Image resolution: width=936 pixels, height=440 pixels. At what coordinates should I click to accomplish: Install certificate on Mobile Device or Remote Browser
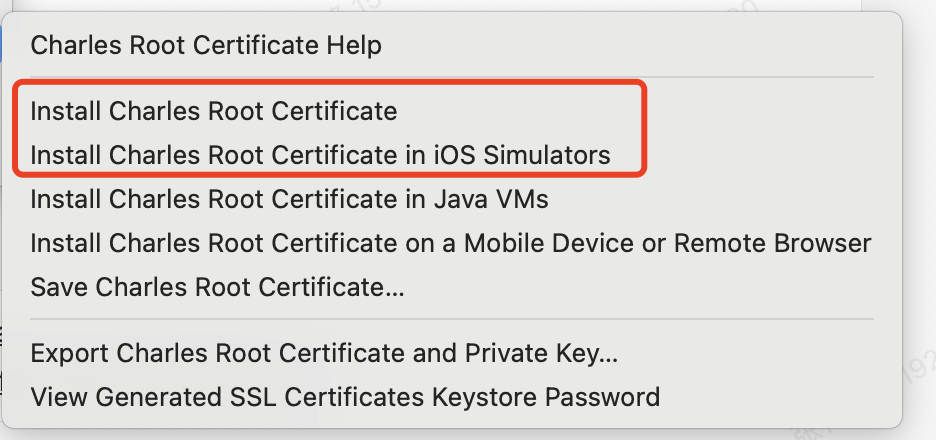point(450,243)
